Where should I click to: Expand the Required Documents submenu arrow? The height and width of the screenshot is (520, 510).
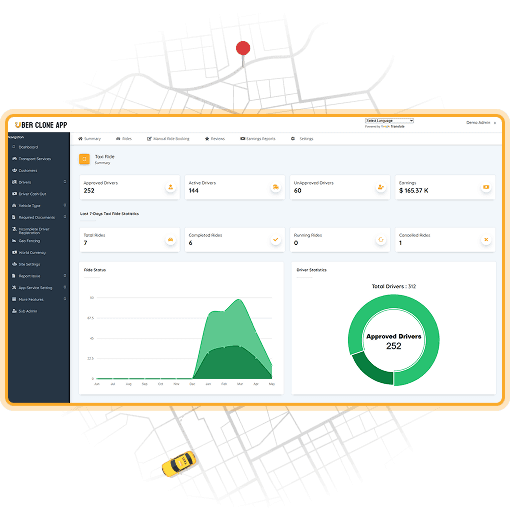click(x=65, y=217)
